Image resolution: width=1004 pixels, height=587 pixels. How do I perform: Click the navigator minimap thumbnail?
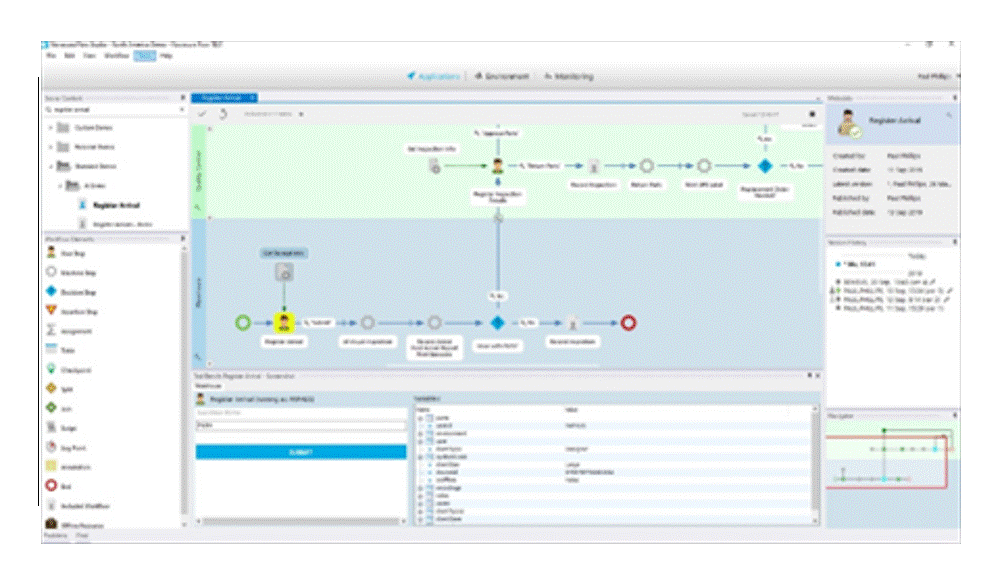pos(893,474)
